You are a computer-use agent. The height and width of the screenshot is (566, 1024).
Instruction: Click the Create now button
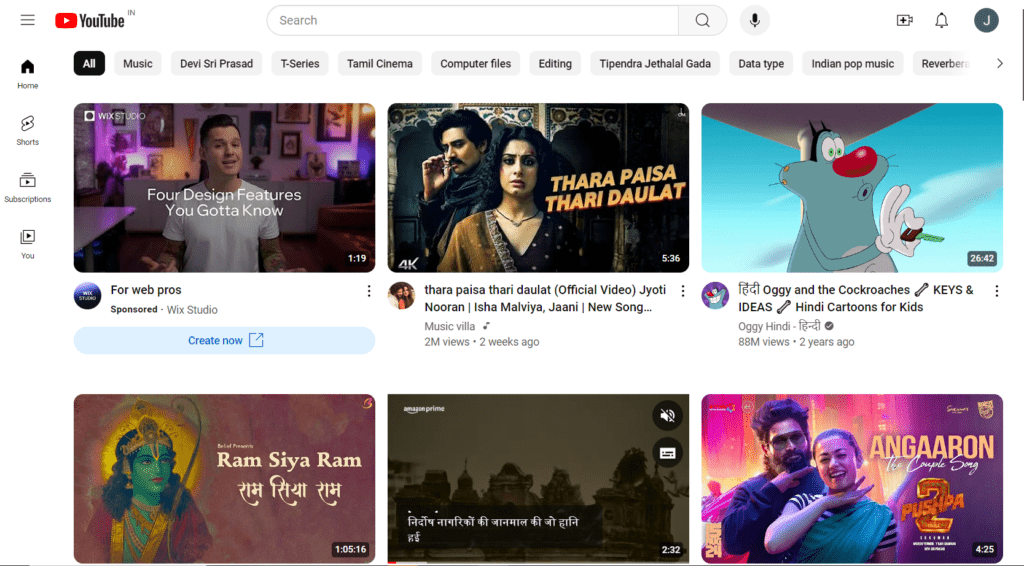click(x=224, y=340)
